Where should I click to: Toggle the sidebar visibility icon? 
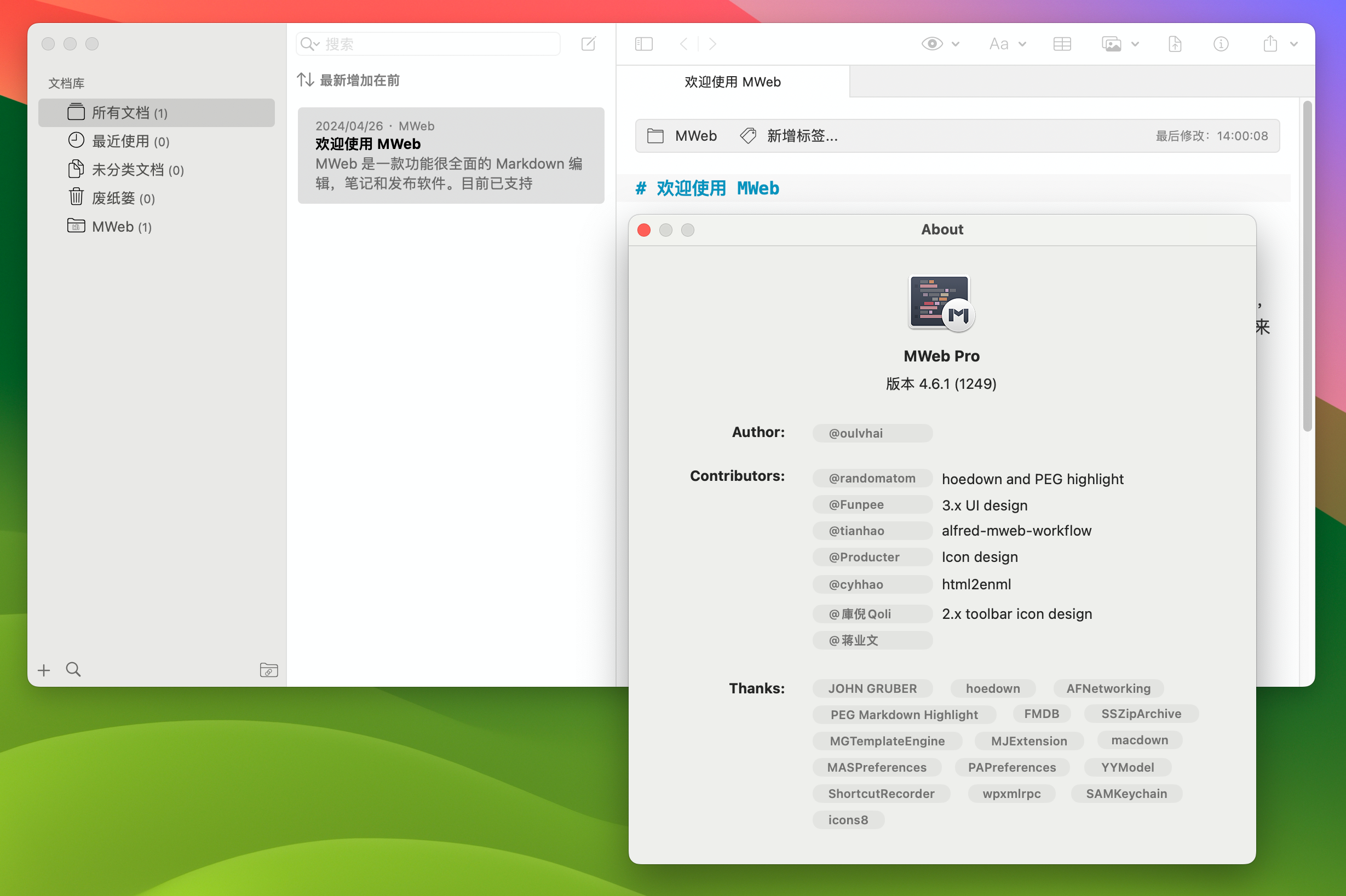(x=643, y=43)
